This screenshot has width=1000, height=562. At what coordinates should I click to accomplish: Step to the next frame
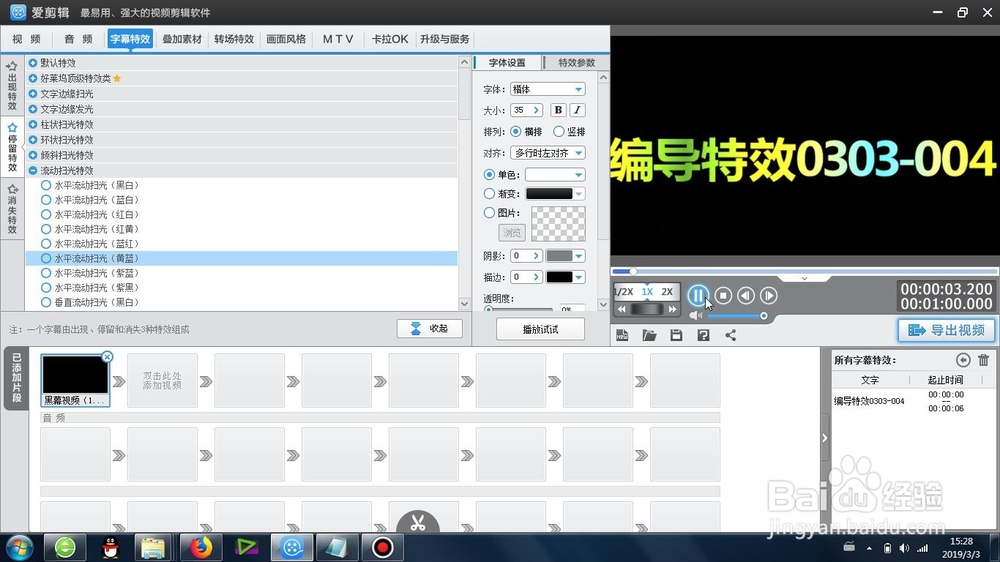pos(769,295)
